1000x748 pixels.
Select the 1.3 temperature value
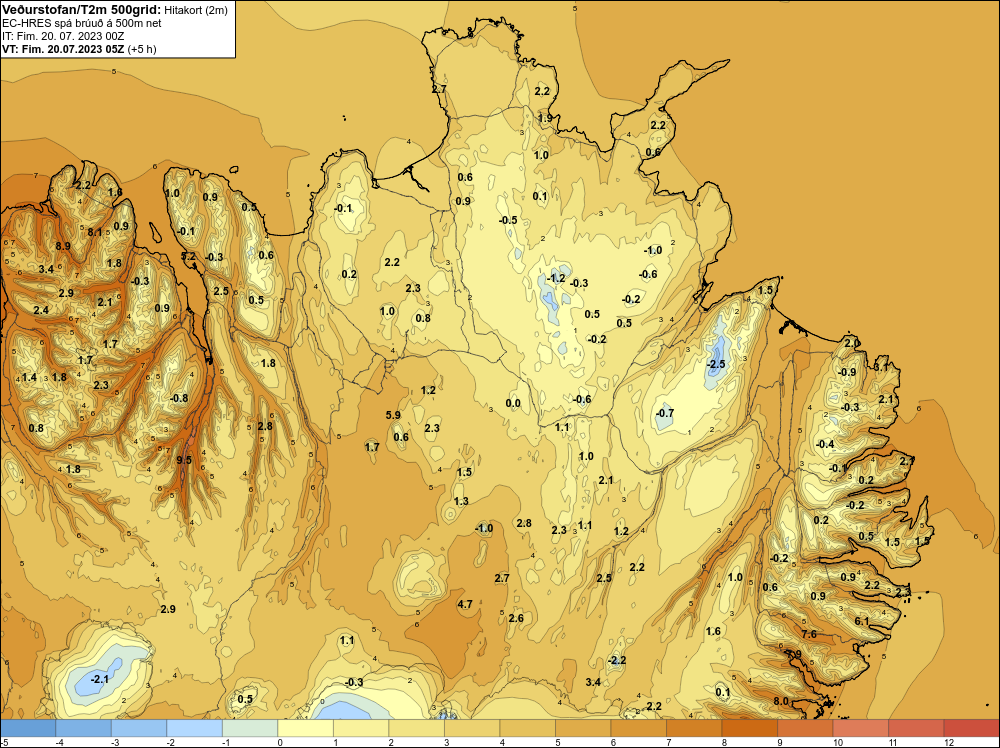(460, 501)
